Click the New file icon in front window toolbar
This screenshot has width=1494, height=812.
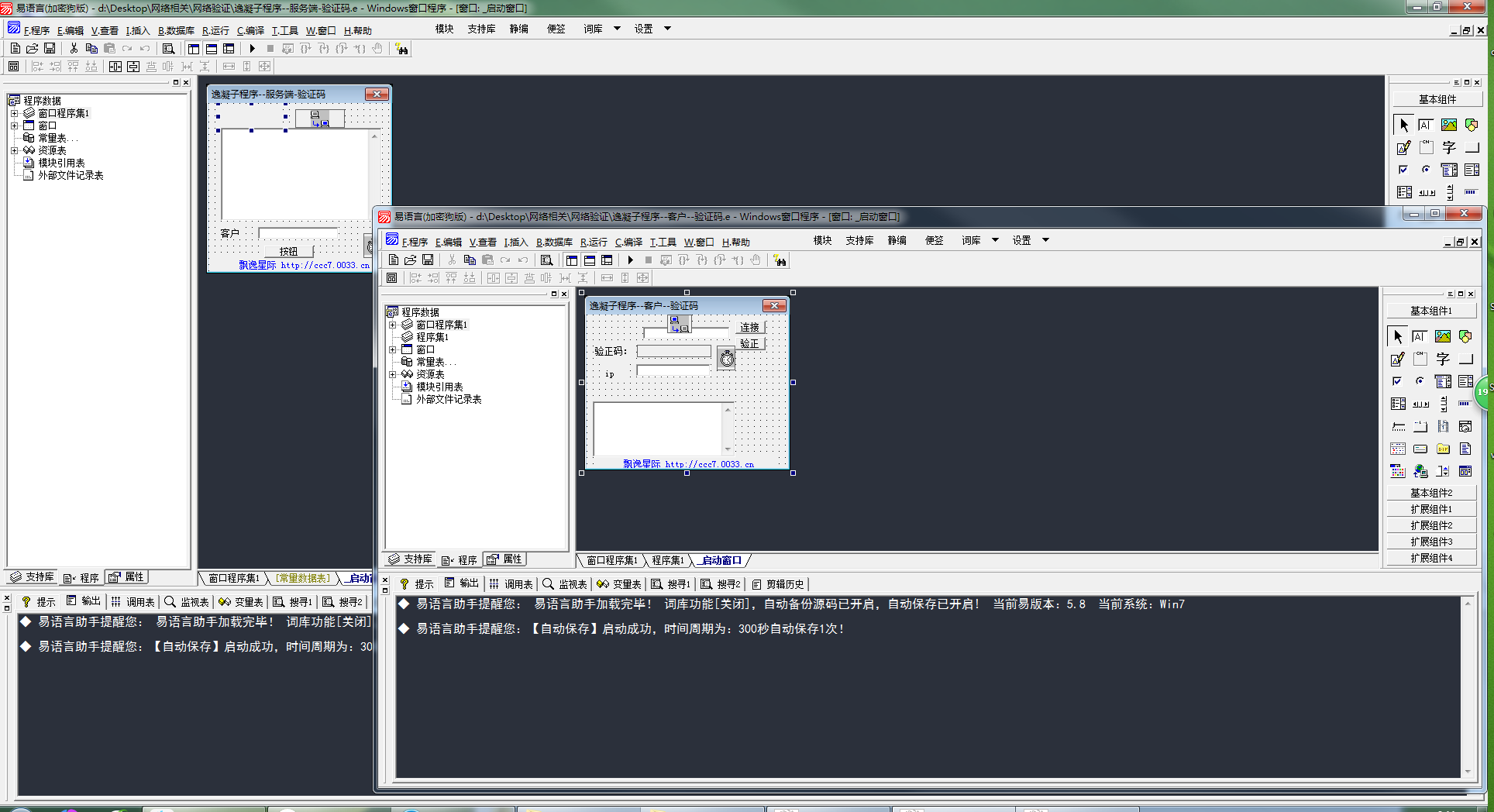394,260
